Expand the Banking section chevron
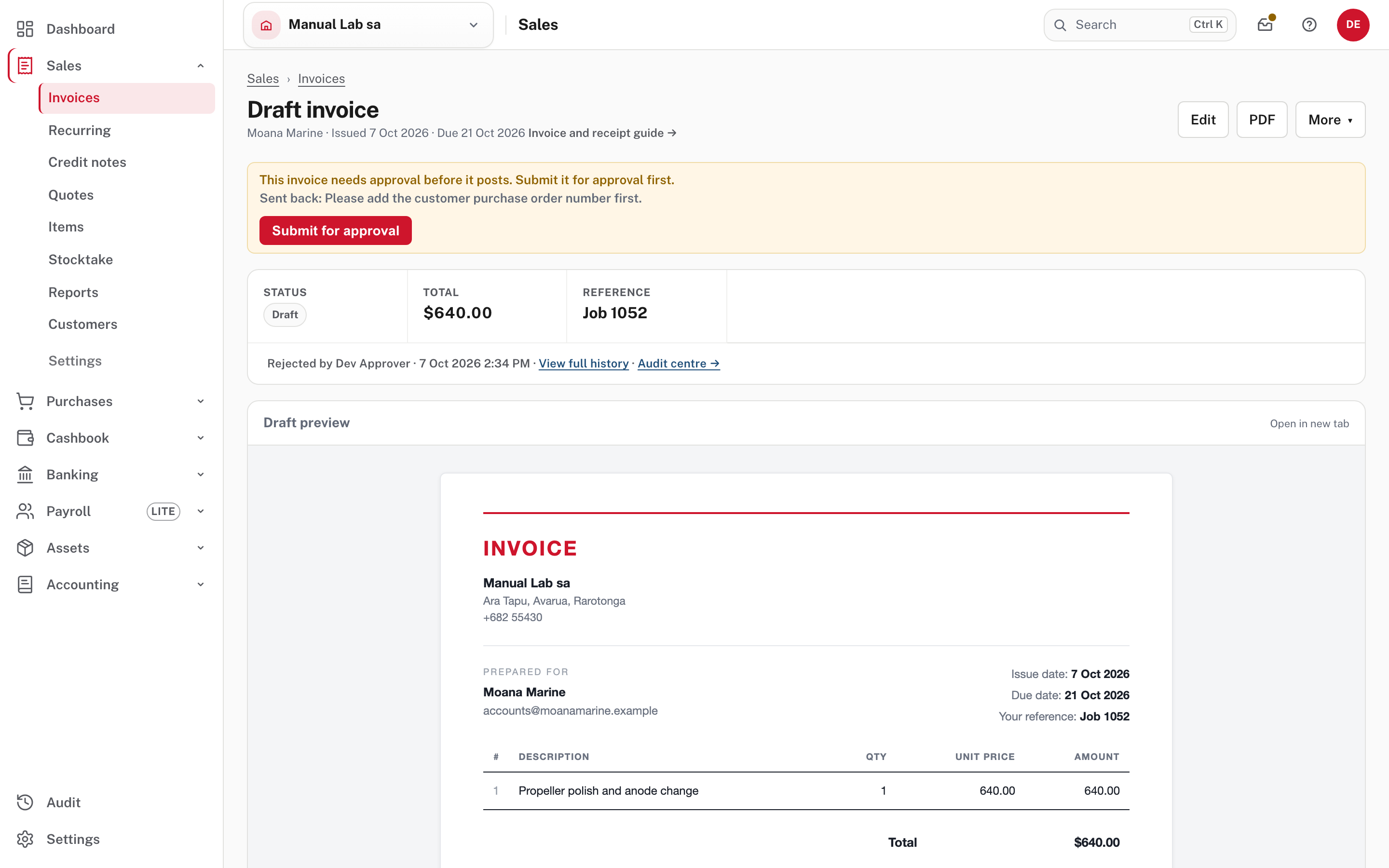 (200, 475)
